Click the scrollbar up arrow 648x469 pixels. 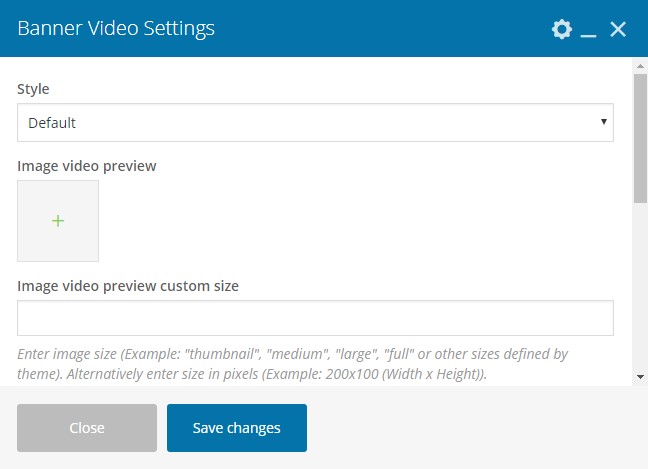[640, 66]
